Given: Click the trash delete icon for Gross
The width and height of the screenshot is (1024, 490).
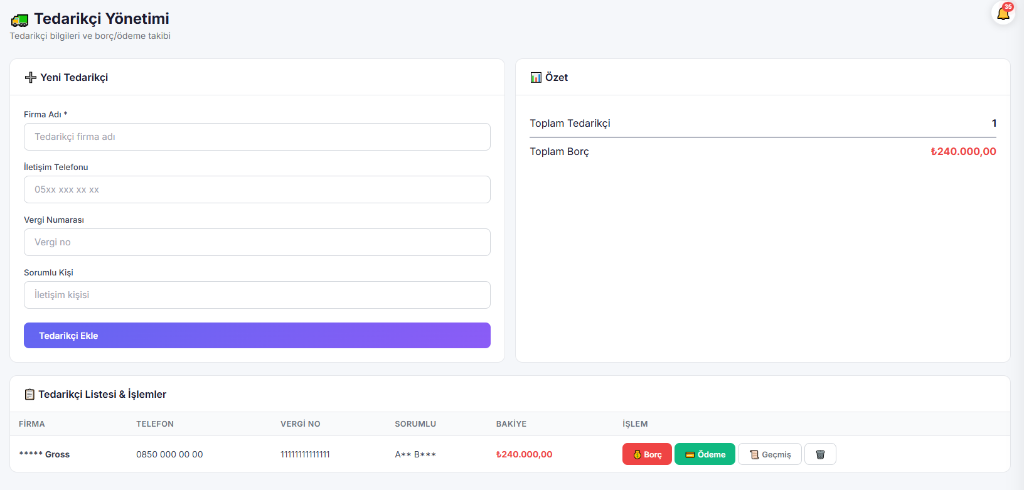Looking at the screenshot, I should (x=820, y=454).
